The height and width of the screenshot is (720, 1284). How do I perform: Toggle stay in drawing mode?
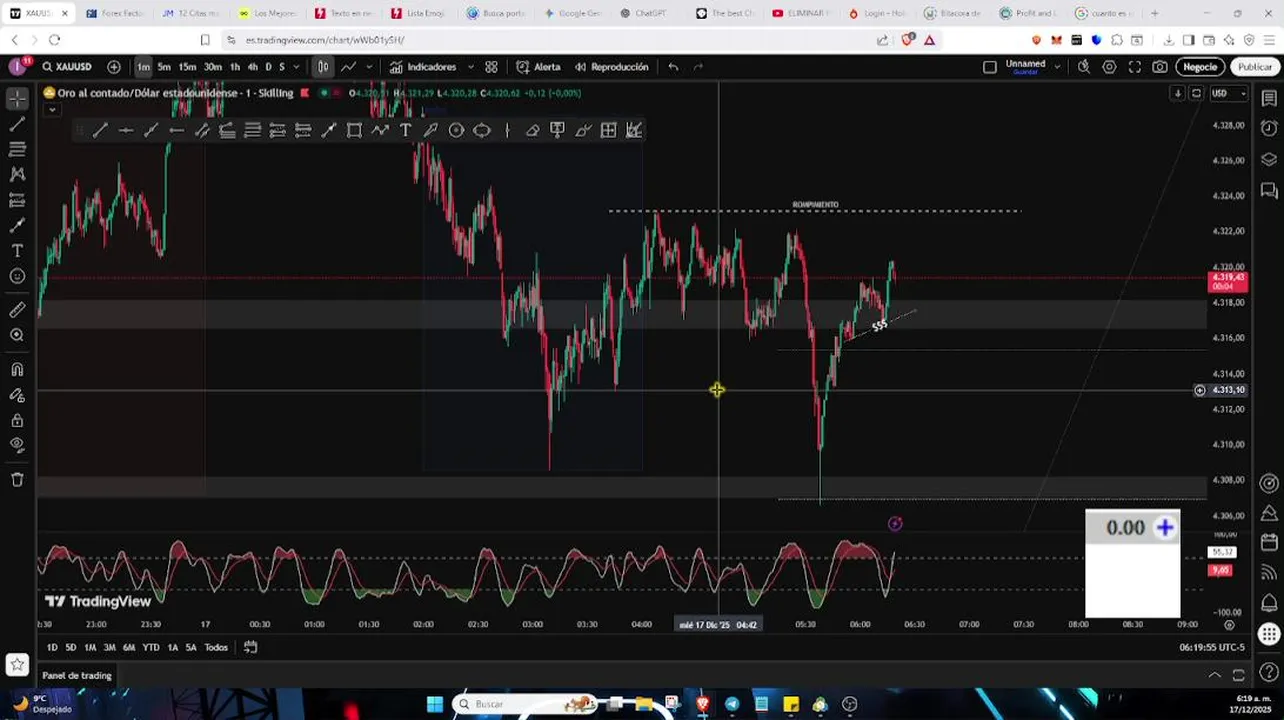17,395
